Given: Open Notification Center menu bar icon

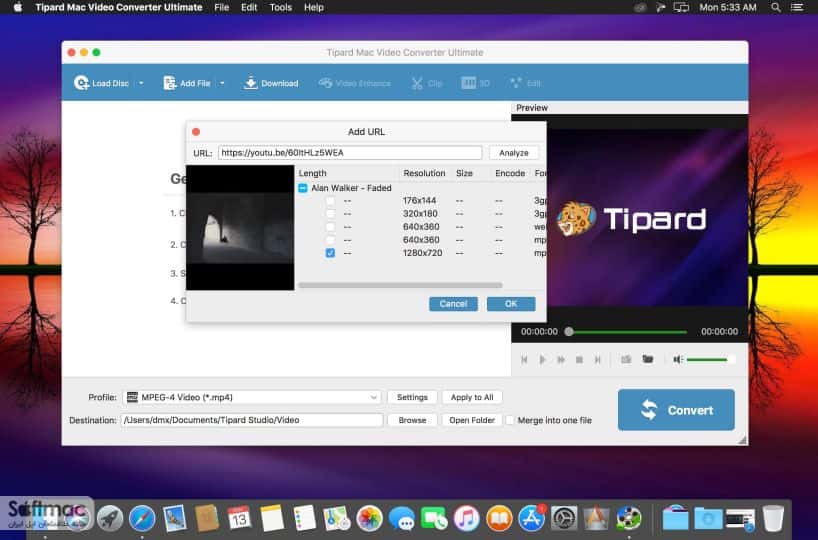Looking at the screenshot, I should click(x=797, y=7).
